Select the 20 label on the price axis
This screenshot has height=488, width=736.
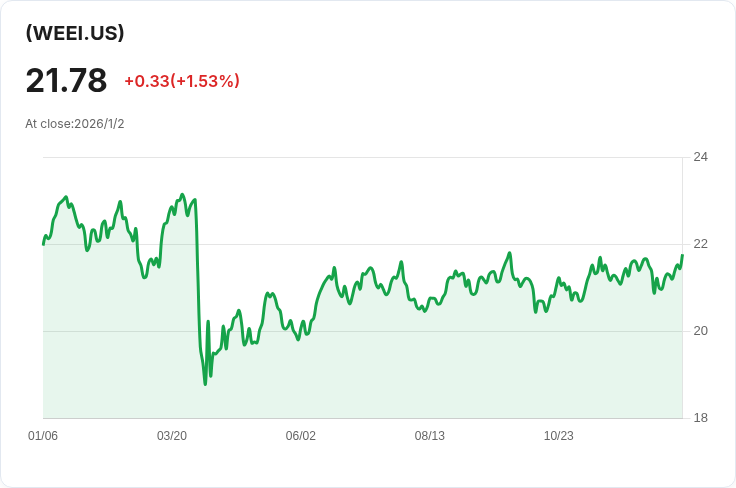point(700,331)
